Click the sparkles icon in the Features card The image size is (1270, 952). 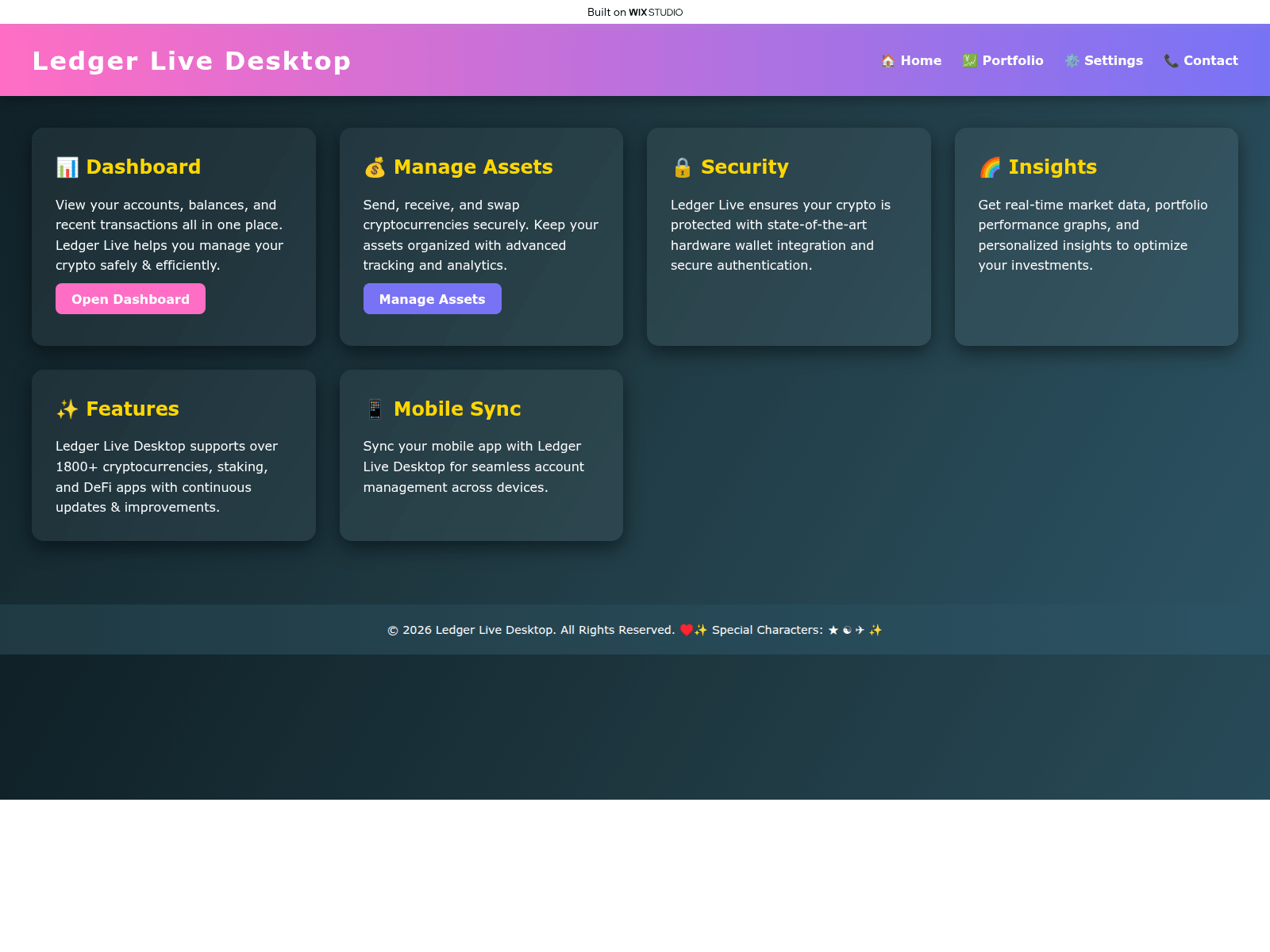pyautogui.click(x=67, y=409)
